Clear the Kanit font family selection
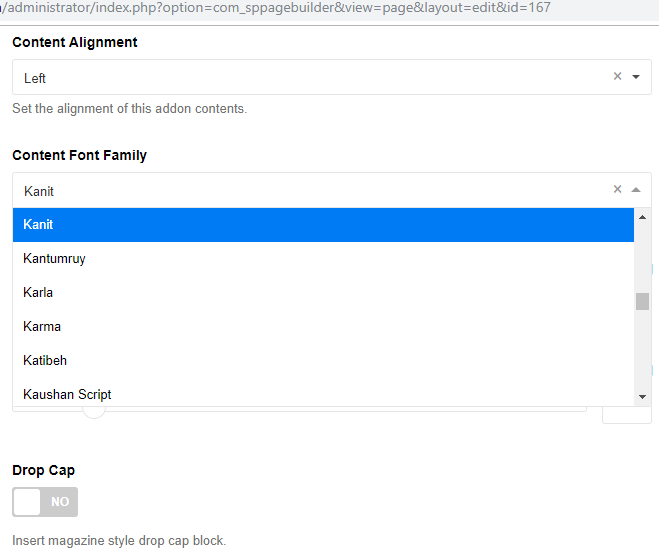Image resolution: width=659 pixels, height=559 pixels. [x=617, y=190]
